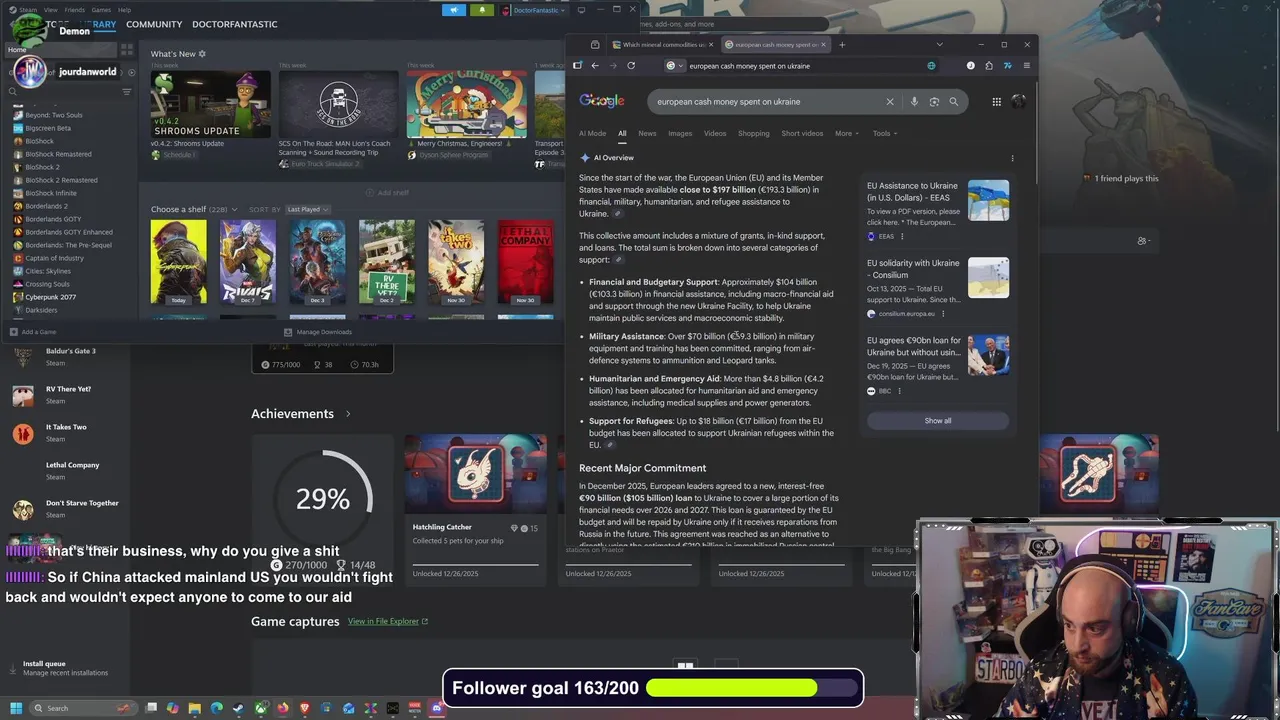The image size is (1280, 720).
Task: Click the browser address bar
Action: point(800,66)
